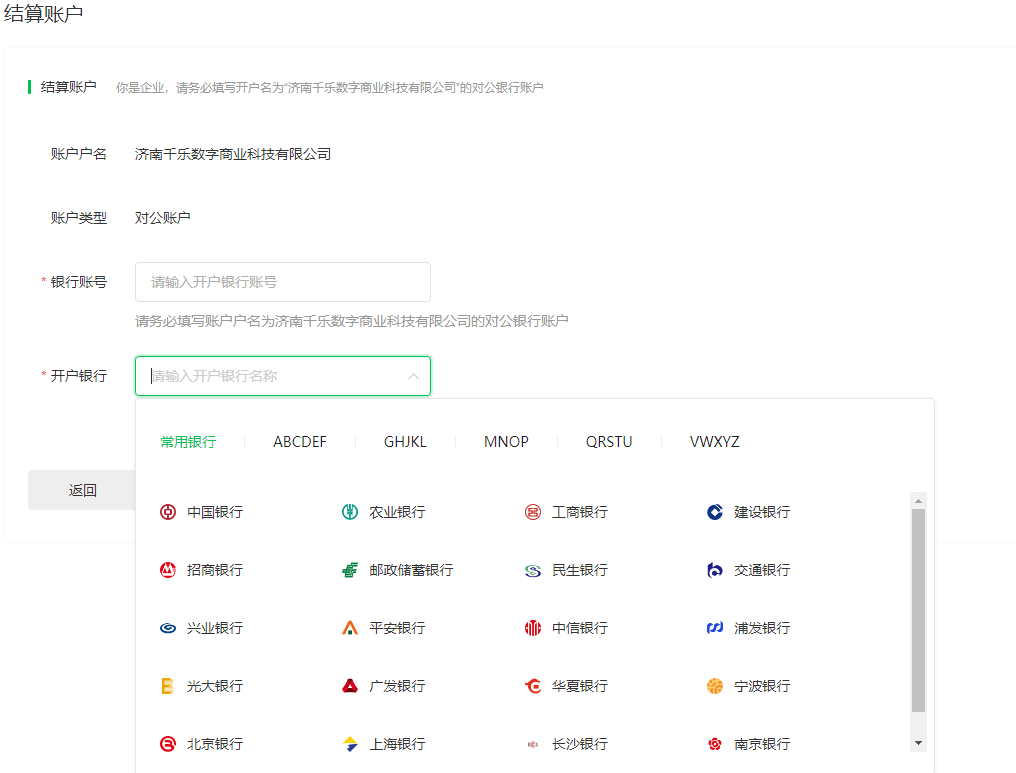Choose 北京银行 text label
The image size is (1016, 773).
click(215, 744)
